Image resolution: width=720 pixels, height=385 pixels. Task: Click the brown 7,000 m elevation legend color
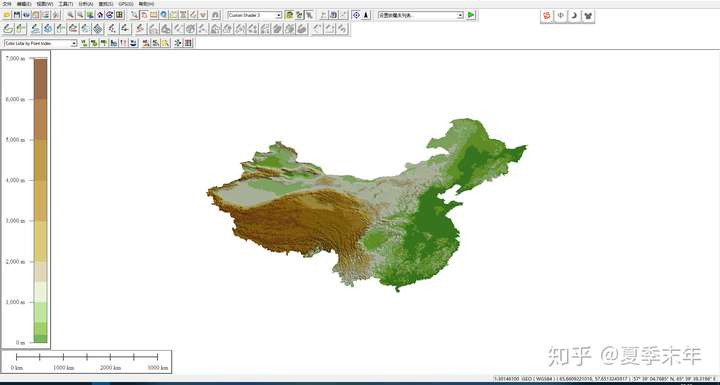pyautogui.click(x=40, y=79)
